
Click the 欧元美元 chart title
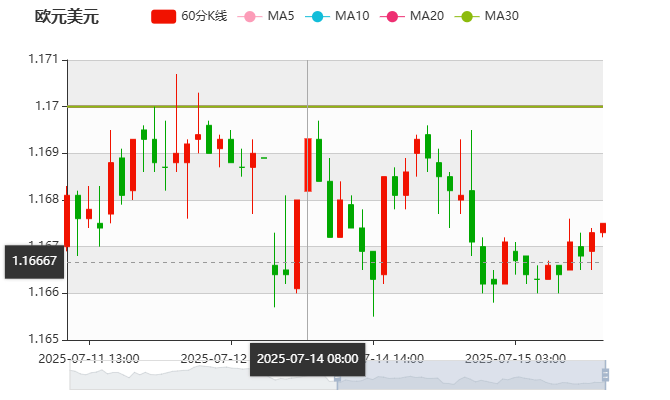click(x=67, y=17)
